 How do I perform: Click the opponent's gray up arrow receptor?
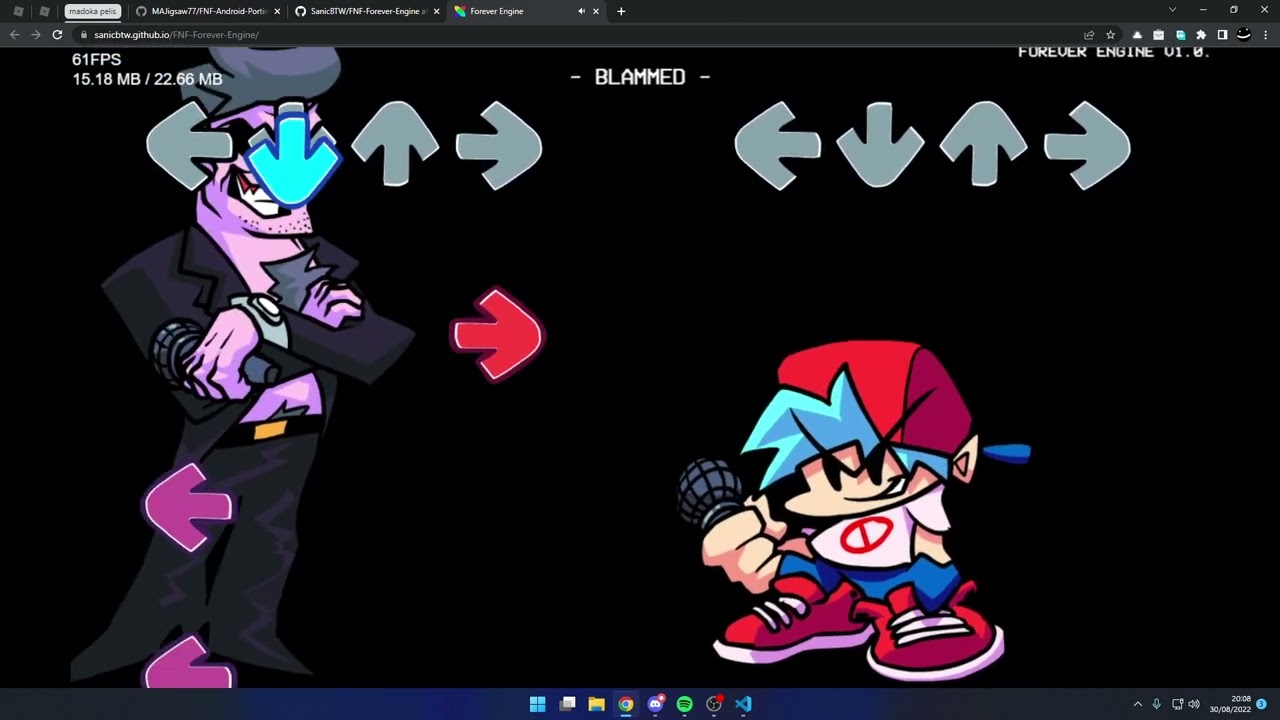[x=395, y=144]
